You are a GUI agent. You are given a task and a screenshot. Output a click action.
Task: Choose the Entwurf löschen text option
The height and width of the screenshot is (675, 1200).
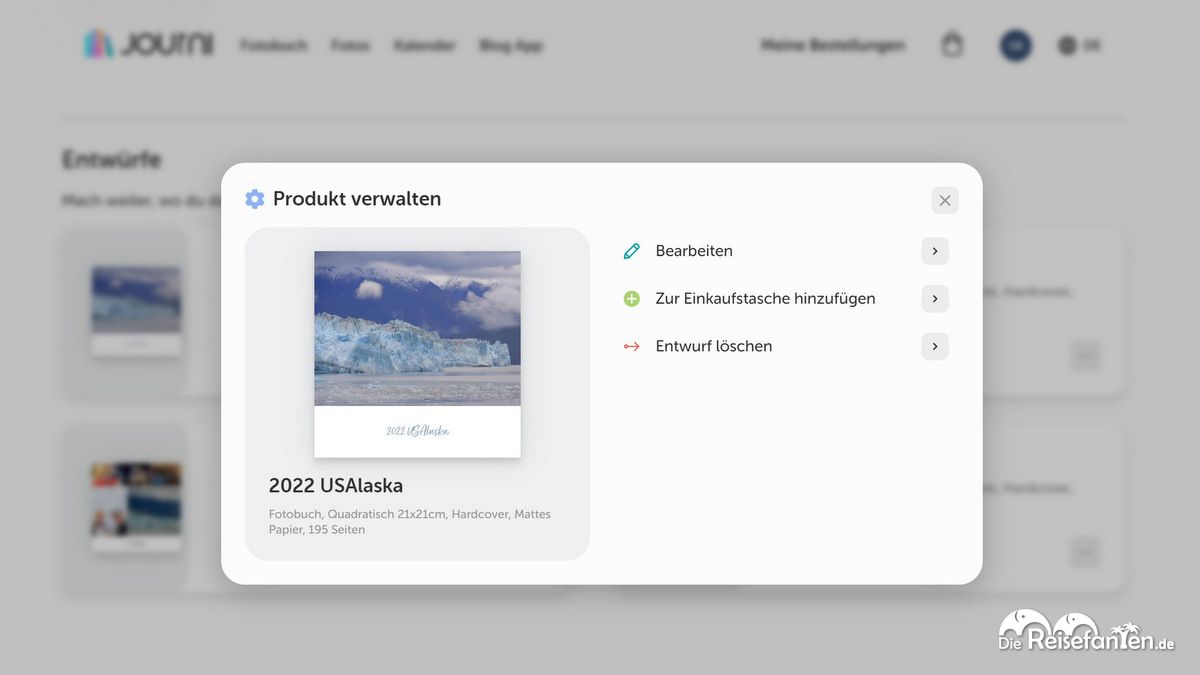(713, 347)
